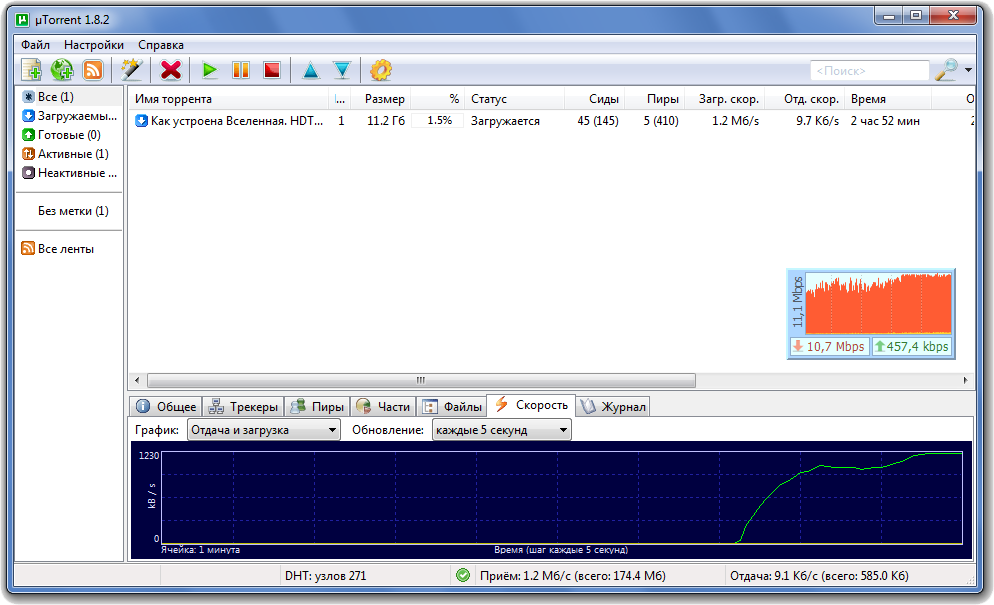Pause the torrent with orange pause icon
The width and height of the screenshot is (994, 605).
241,70
